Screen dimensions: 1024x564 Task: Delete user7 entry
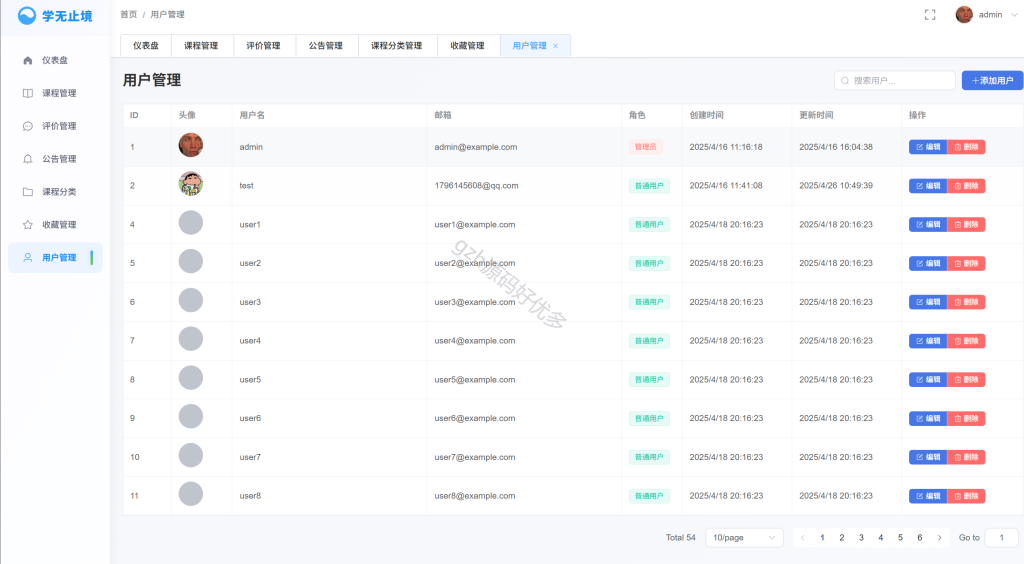coord(966,457)
